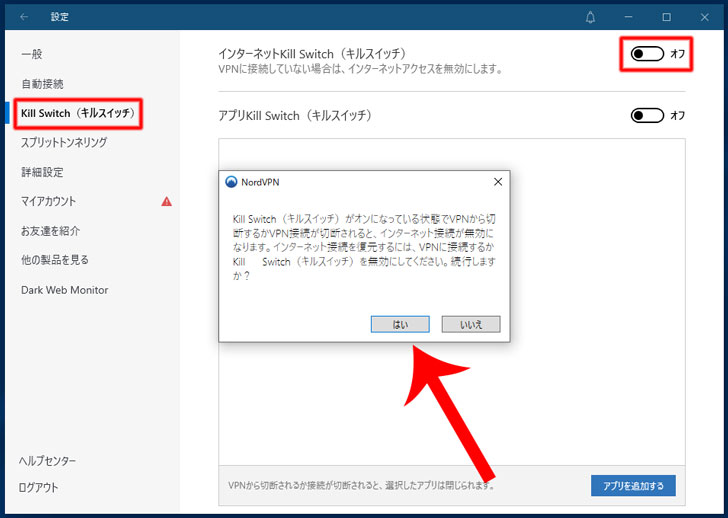Open 他の製品を見る in the sidebar

tap(55, 260)
